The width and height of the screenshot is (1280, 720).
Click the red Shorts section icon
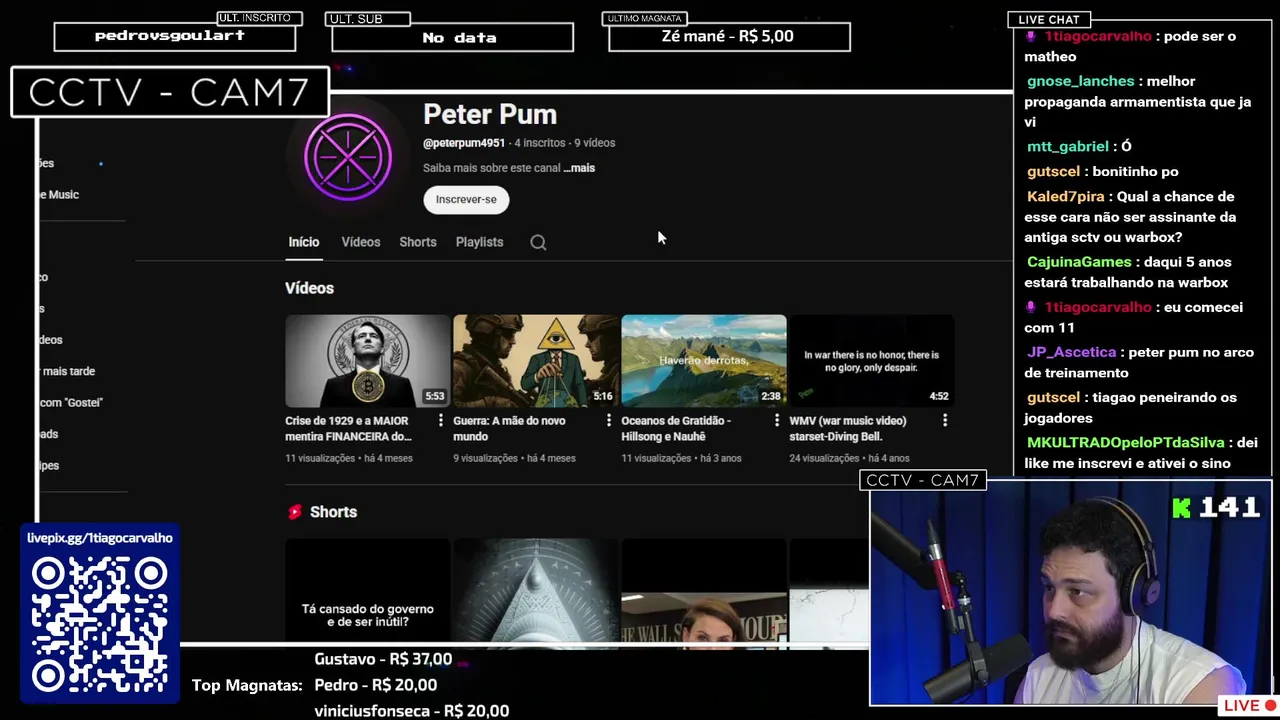click(294, 512)
